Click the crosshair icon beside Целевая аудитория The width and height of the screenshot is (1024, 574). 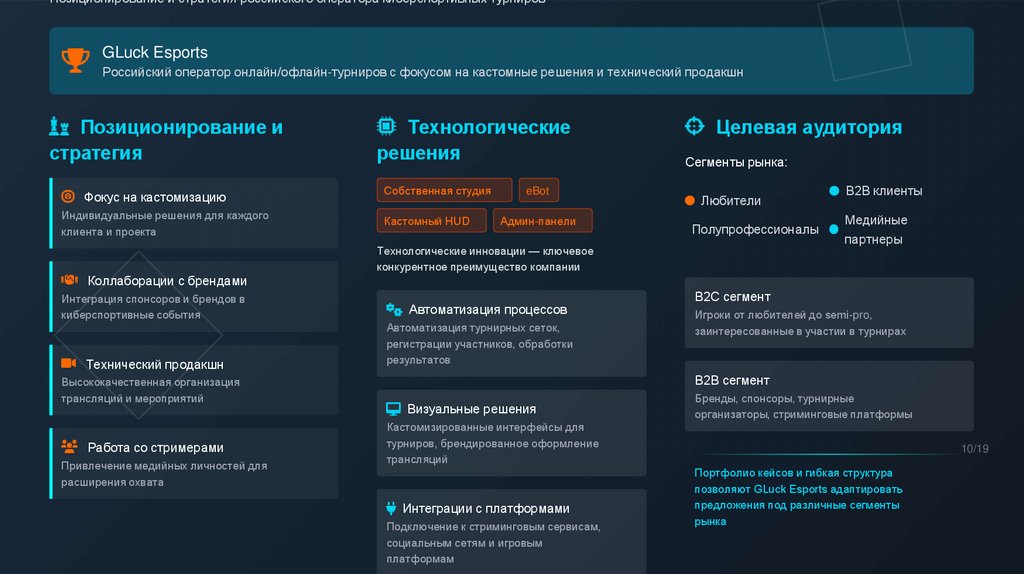point(694,126)
